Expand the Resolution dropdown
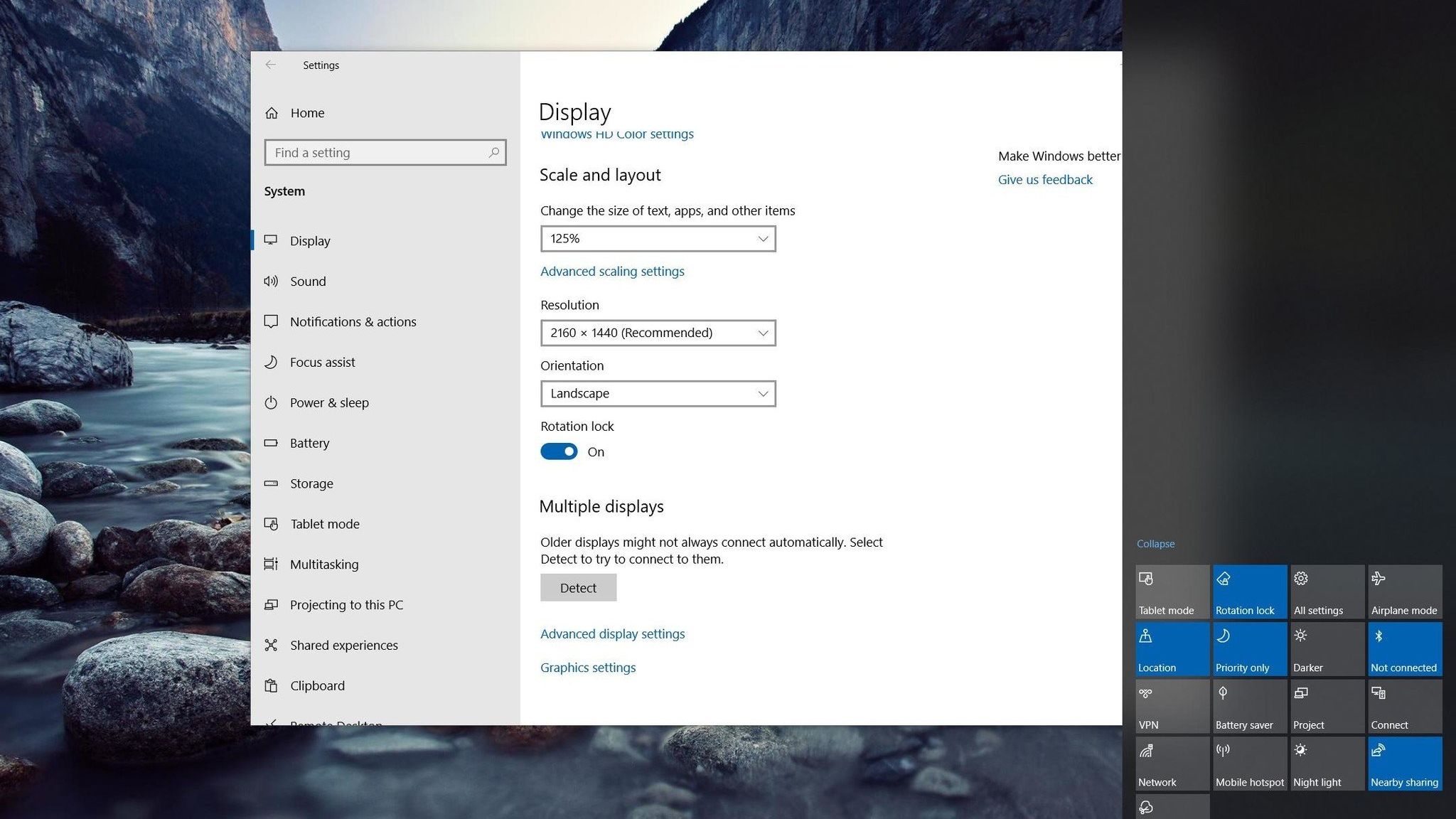This screenshot has width=1456, height=819. (x=658, y=333)
